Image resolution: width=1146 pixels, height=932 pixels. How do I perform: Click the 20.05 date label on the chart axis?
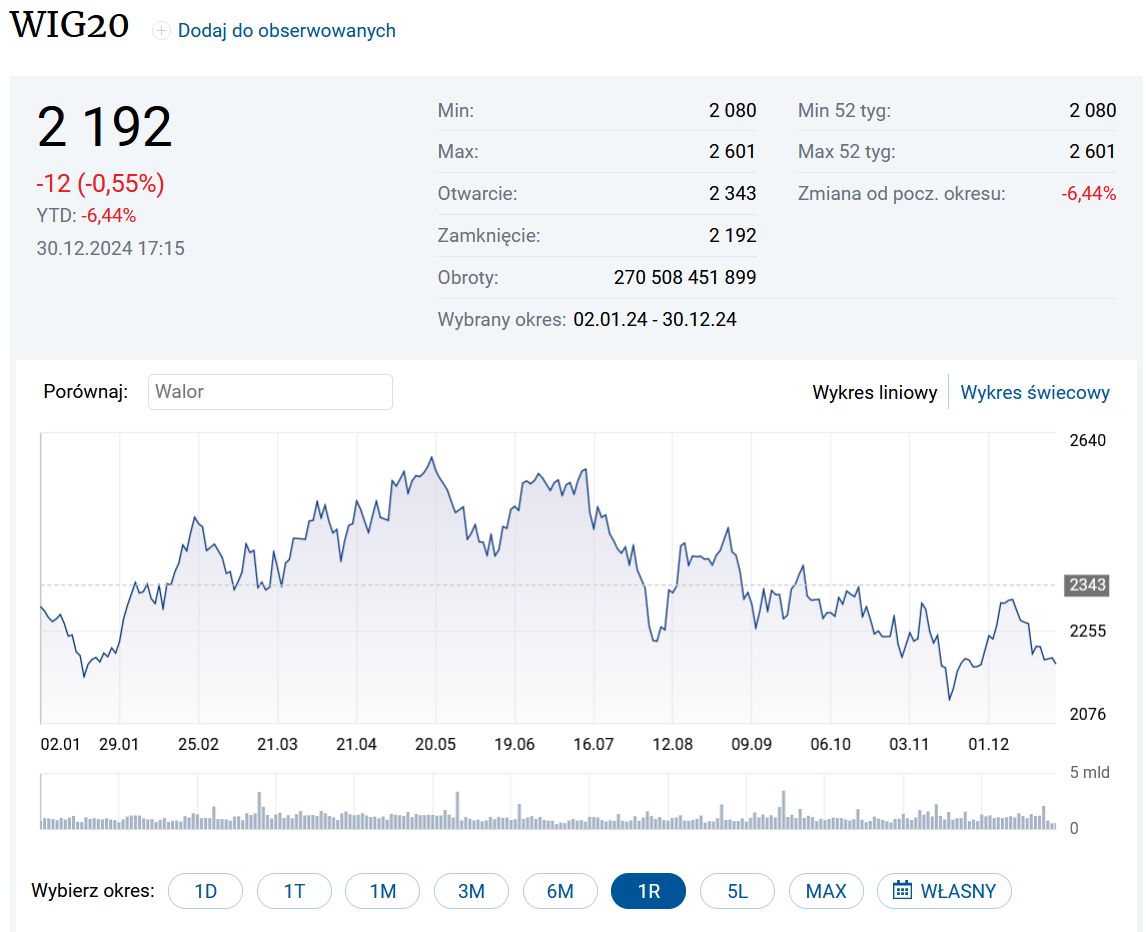[436, 744]
